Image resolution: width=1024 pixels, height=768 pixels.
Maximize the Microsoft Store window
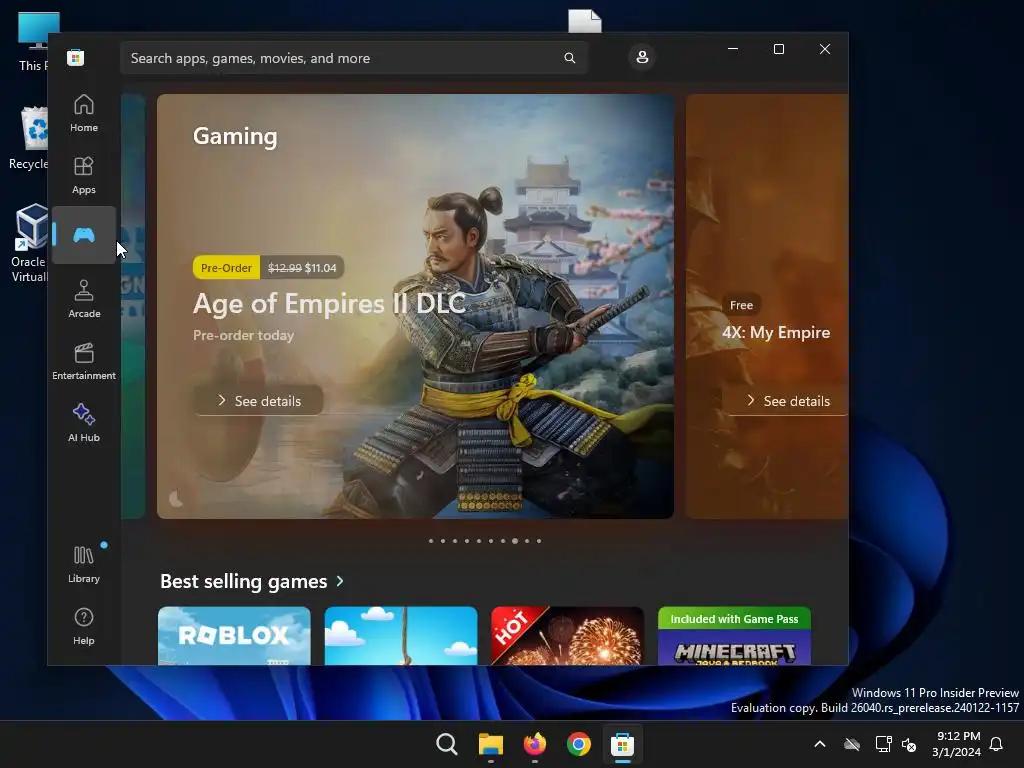click(x=778, y=49)
